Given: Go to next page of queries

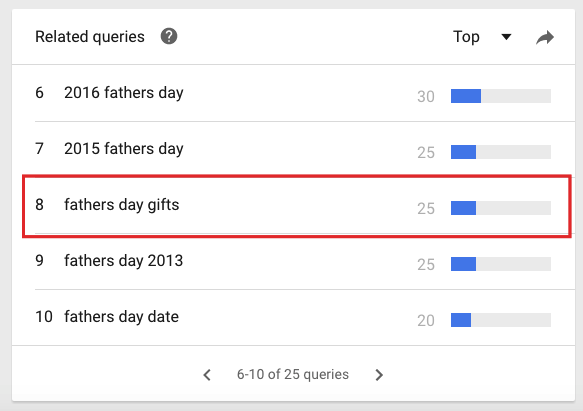Looking at the screenshot, I should pyautogui.click(x=379, y=375).
